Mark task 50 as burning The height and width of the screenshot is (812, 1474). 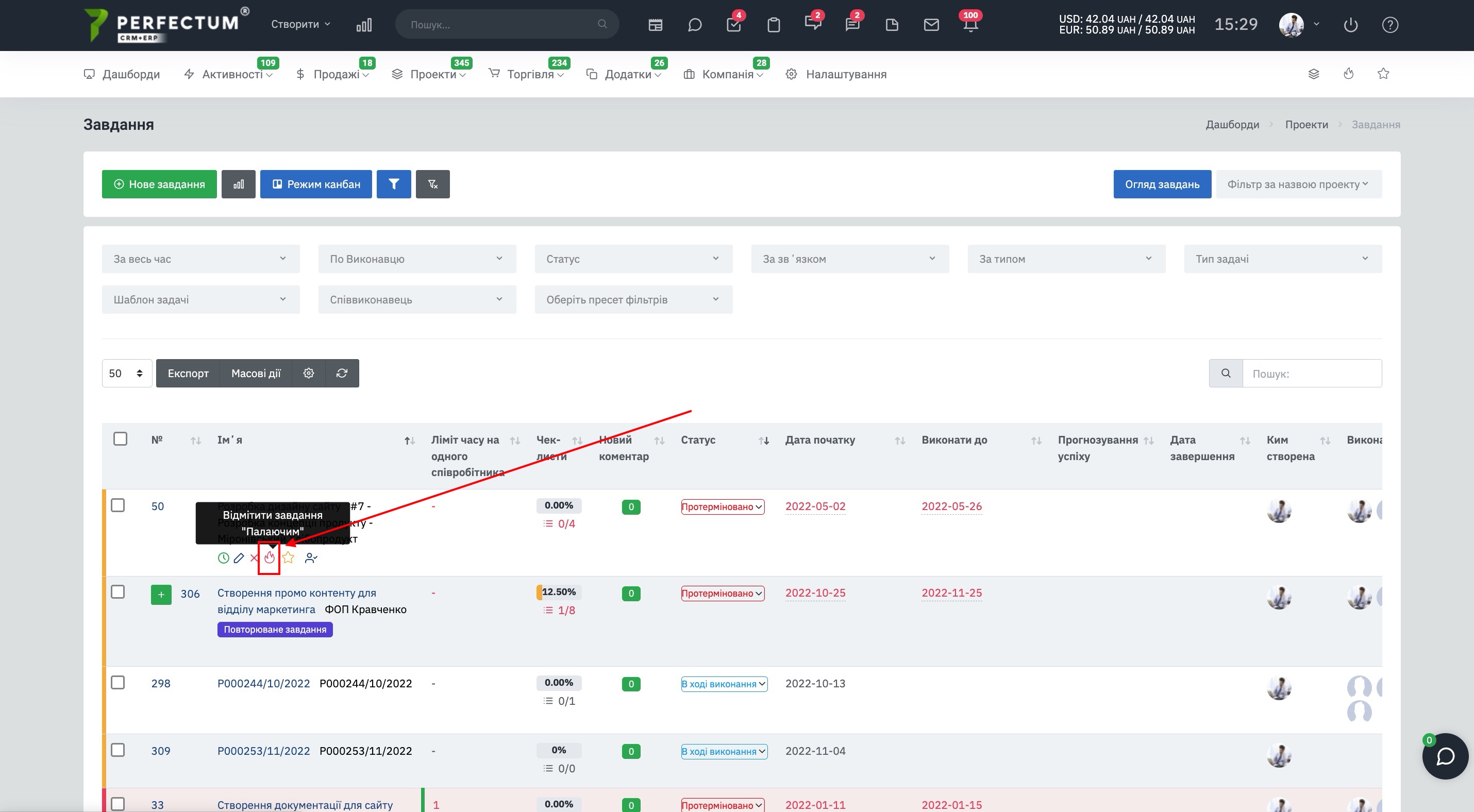click(269, 558)
